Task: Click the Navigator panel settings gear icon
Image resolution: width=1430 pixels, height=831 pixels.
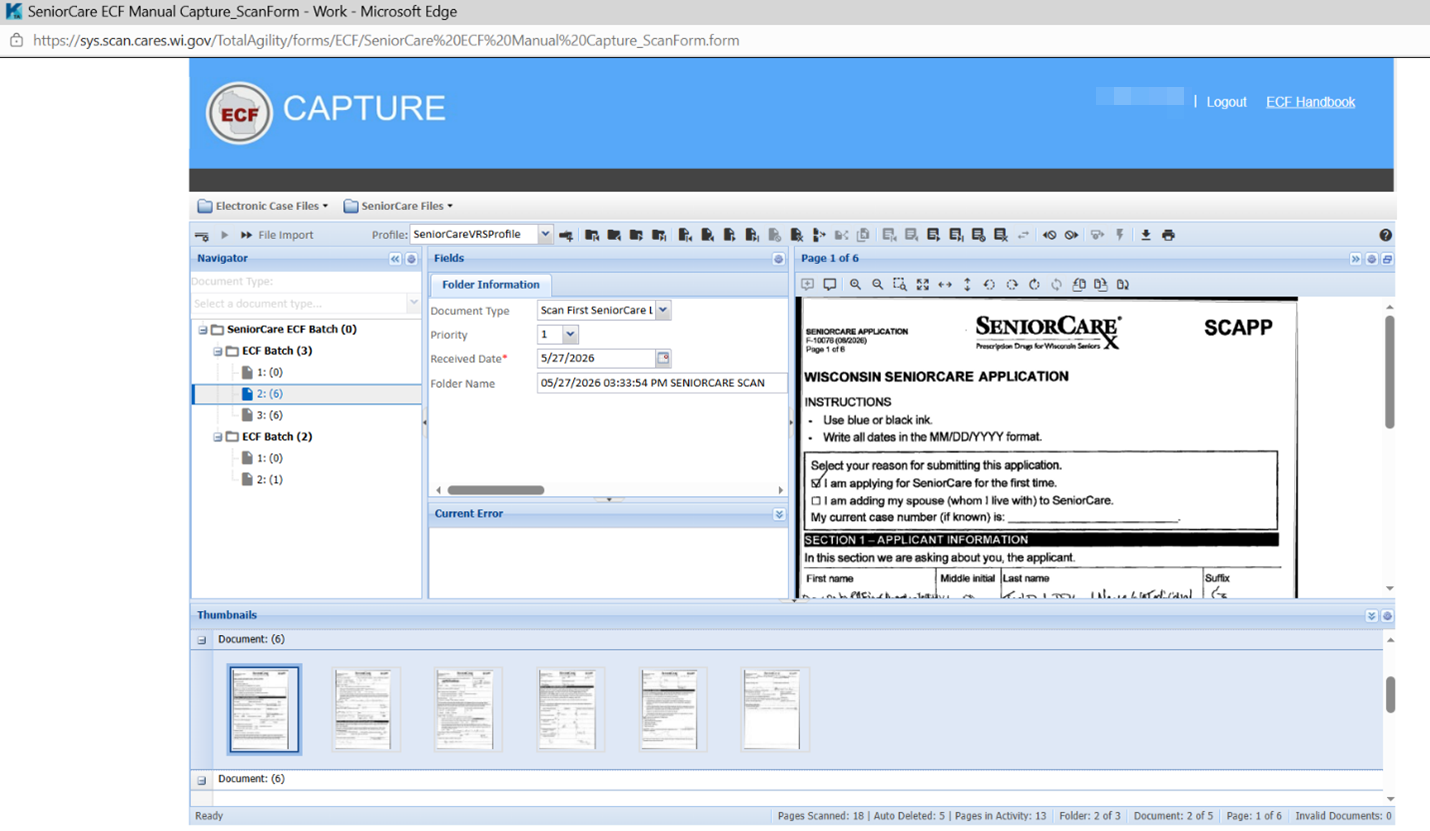Action: [x=411, y=259]
